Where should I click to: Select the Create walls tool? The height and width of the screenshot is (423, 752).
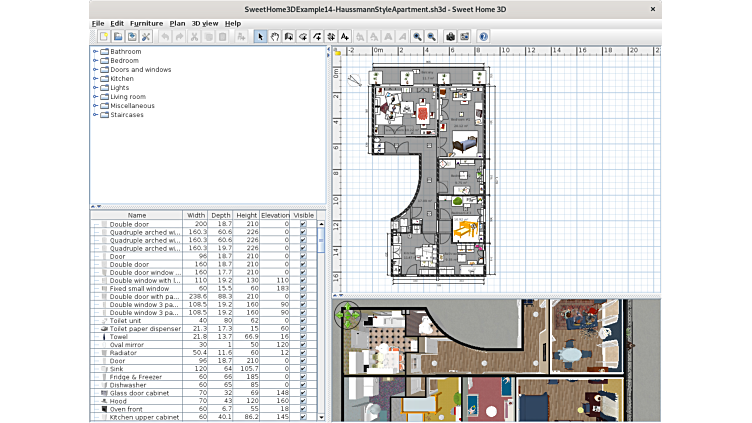coord(289,36)
